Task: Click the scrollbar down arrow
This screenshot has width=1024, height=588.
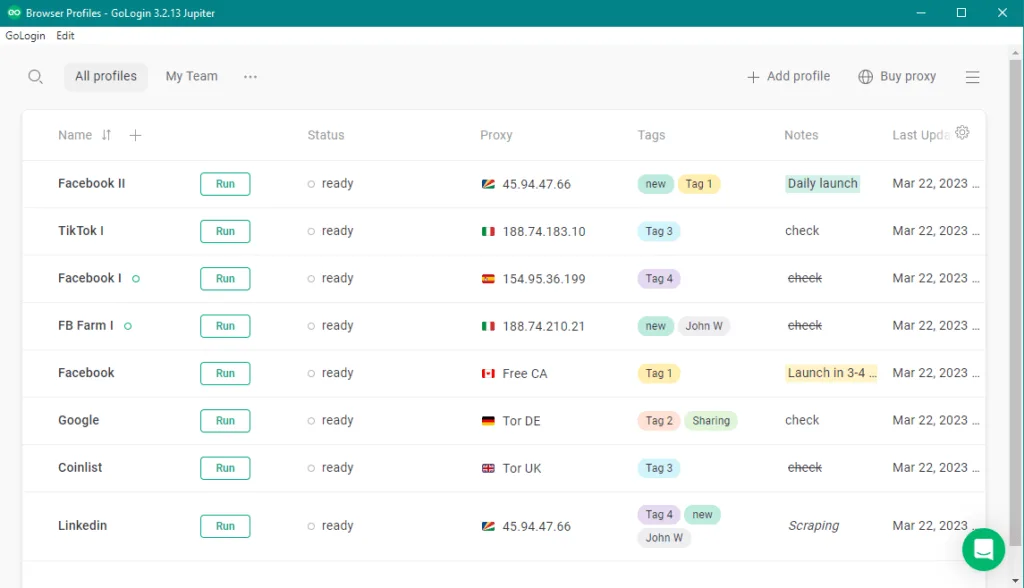Action: click(x=1015, y=580)
